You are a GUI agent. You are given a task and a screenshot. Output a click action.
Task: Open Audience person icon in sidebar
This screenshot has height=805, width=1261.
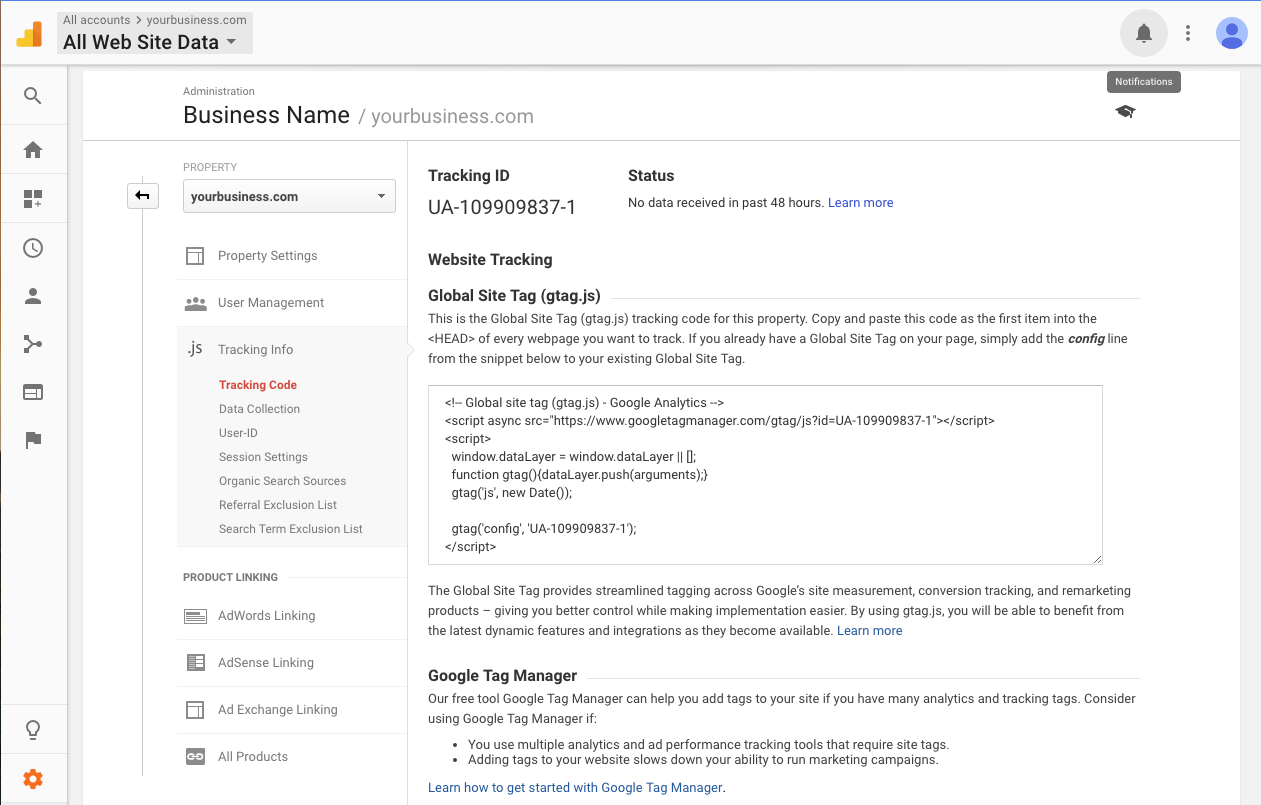coord(33,296)
